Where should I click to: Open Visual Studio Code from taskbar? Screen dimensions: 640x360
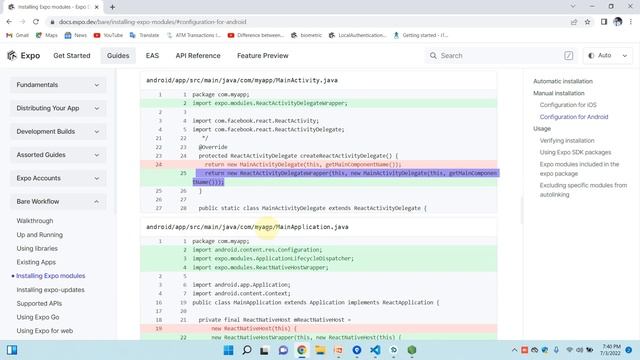(375, 350)
